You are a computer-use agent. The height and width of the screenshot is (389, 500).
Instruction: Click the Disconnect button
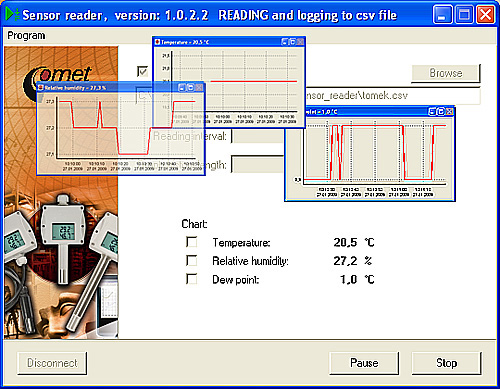tap(52, 363)
